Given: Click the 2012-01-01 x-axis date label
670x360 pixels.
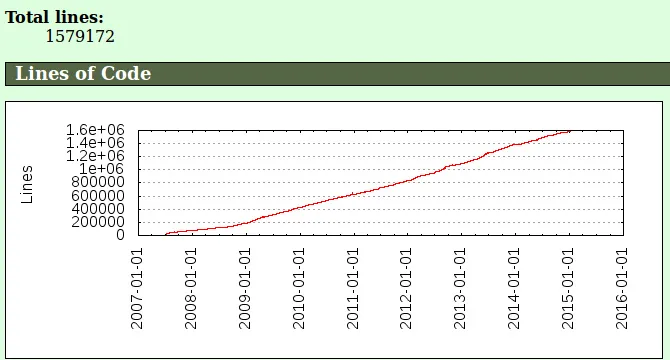Looking at the screenshot, I should [406, 289].
